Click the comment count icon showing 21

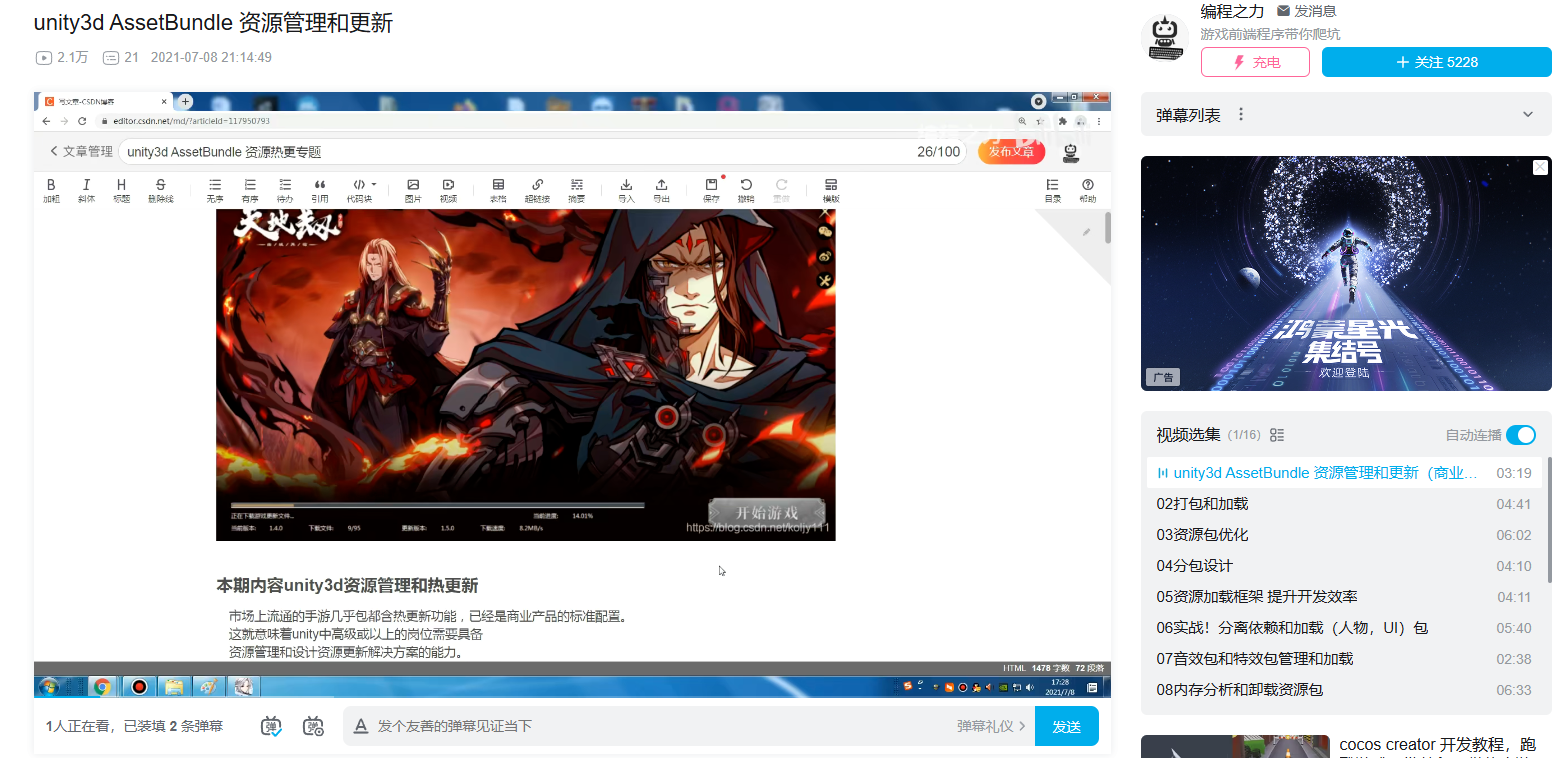pyautogui.click(x=111, y=58)
